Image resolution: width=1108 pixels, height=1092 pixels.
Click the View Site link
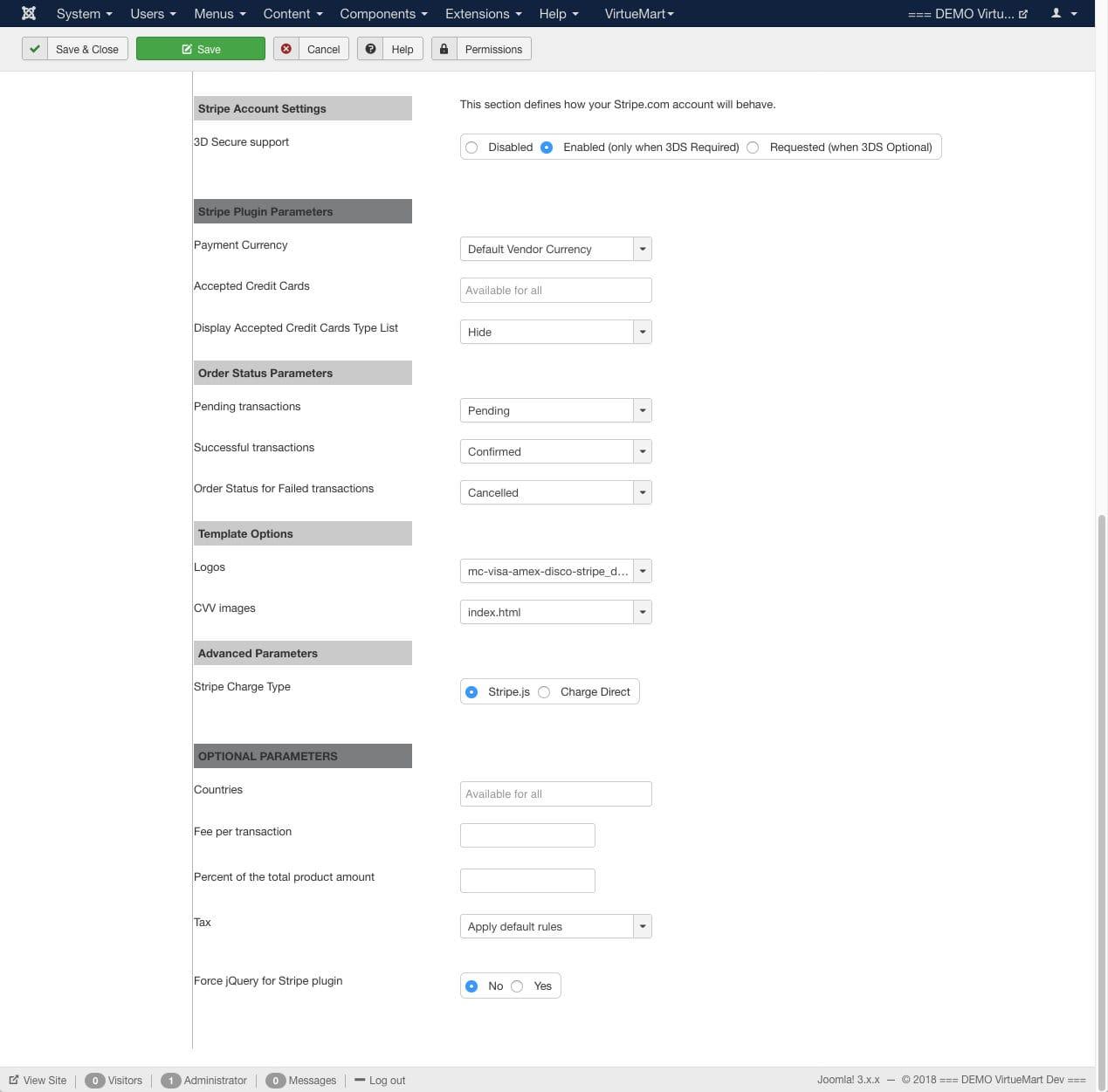38,1081
